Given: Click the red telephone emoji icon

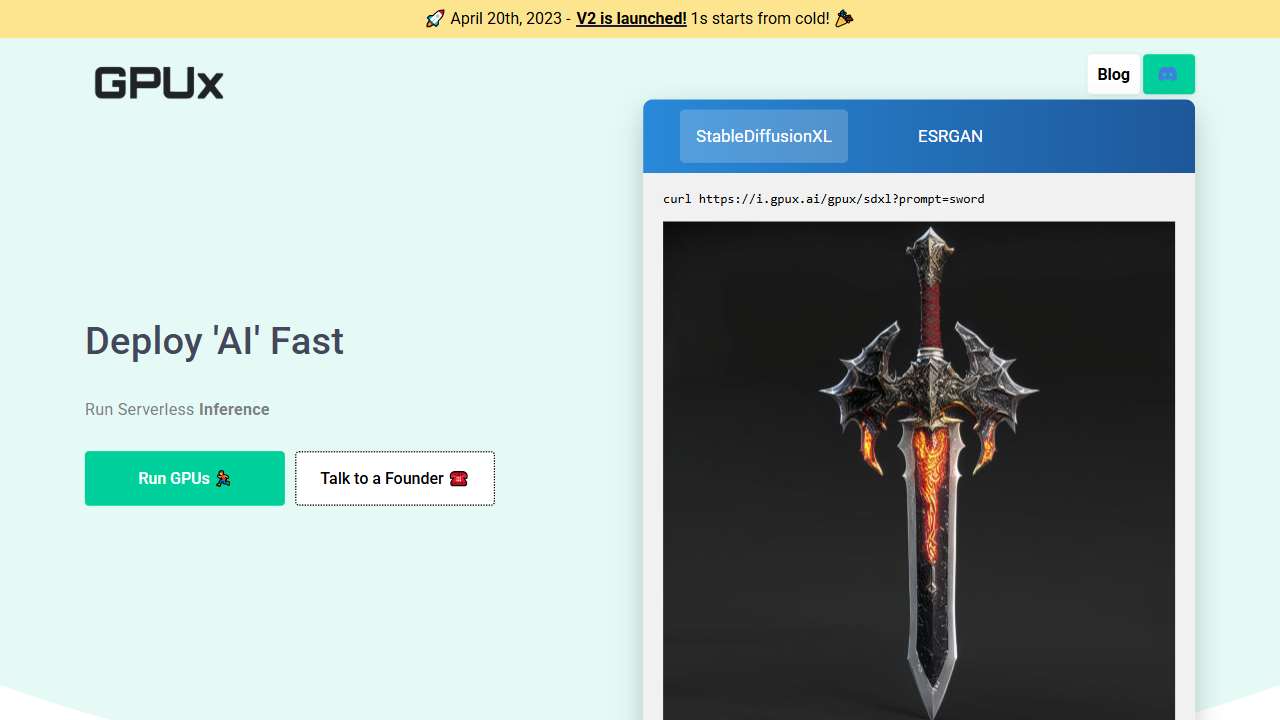Looking at the screenshot, I should pos(459,478).
